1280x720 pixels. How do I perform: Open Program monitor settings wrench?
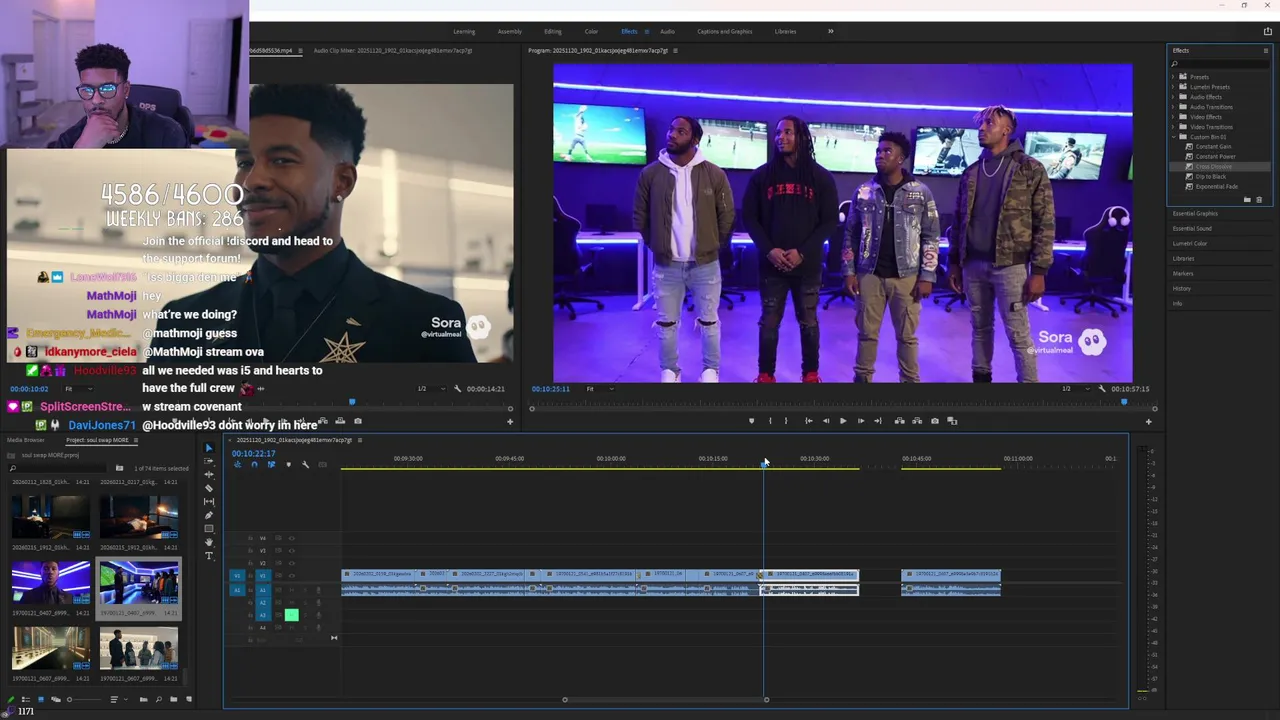[x=1102, y=389]
